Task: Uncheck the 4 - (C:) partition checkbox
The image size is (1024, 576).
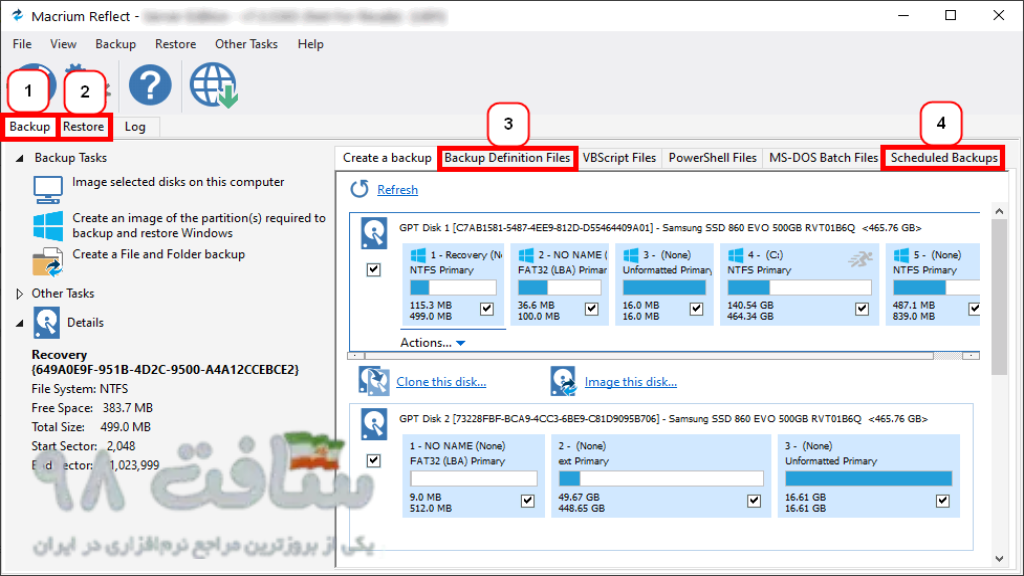Action: pos(862,309)
